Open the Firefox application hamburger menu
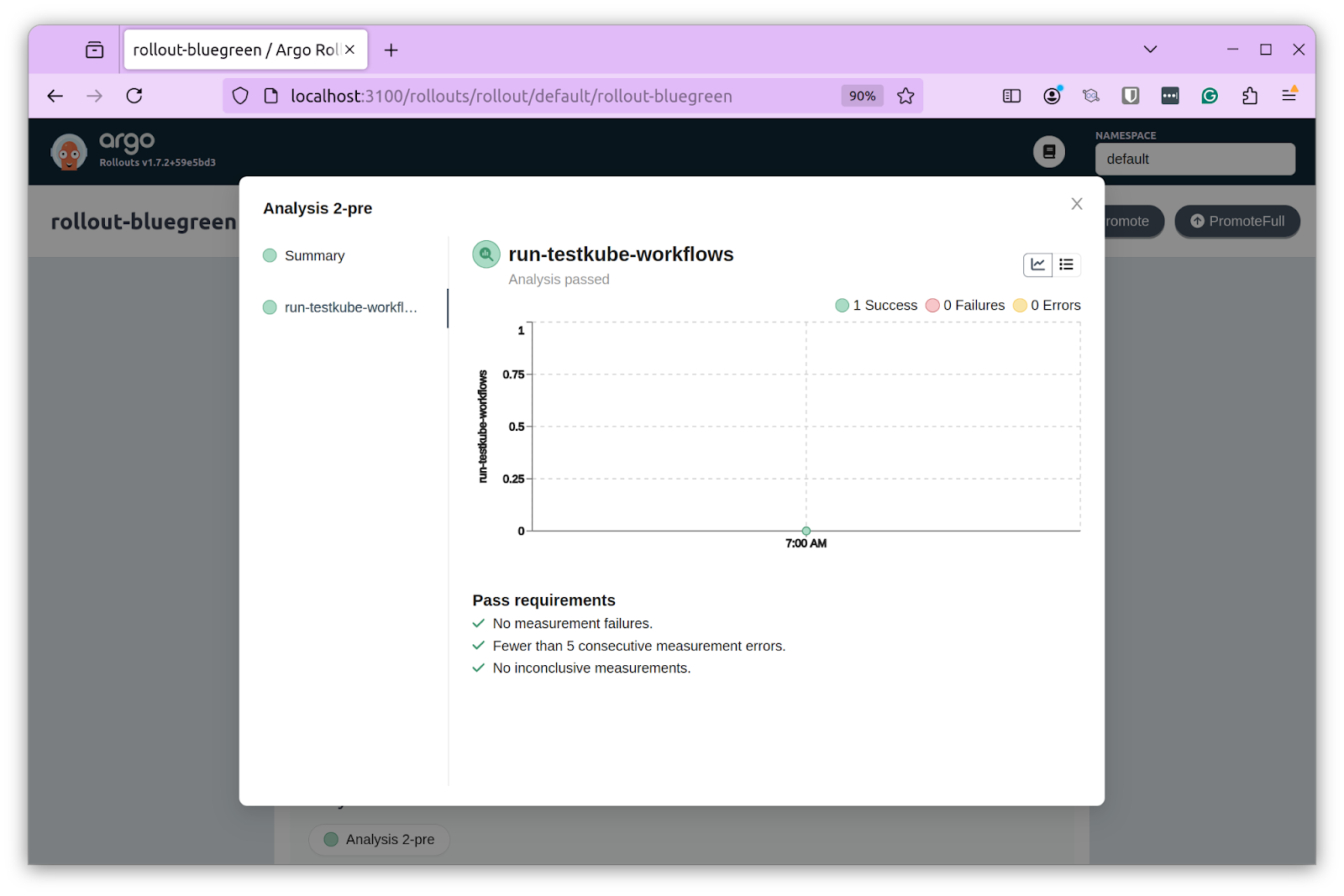The height and width of the screenshot is (896, 1344). pyautogui.click(x=1289, y=96)
